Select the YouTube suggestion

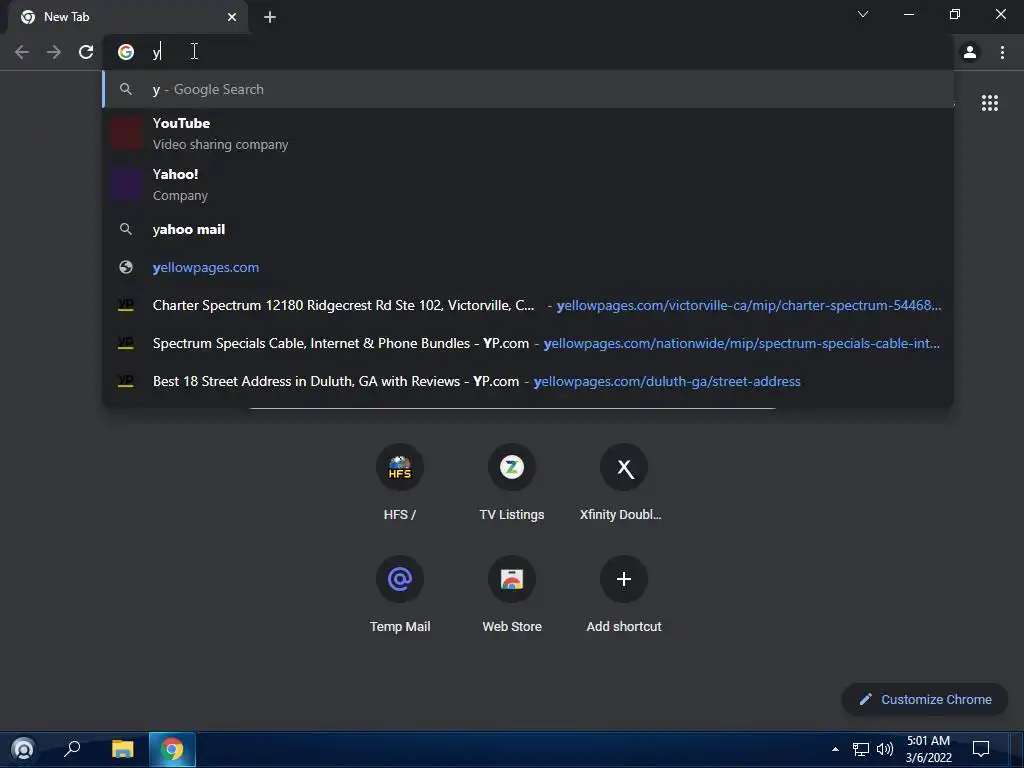(x=528, y=133)
